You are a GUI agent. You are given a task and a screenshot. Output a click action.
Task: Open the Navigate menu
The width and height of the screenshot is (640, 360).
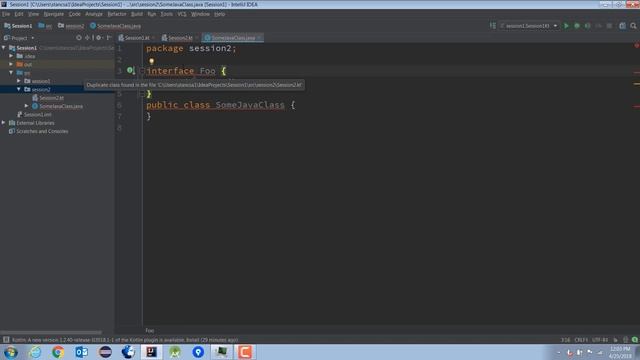pos(53,14)
